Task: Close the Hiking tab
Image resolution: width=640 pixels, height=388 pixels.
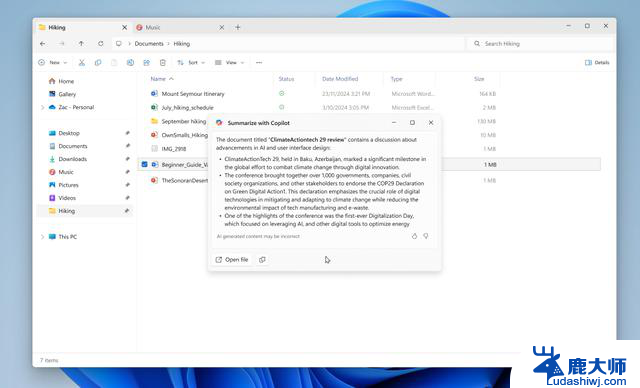Action: pos(124,27)
